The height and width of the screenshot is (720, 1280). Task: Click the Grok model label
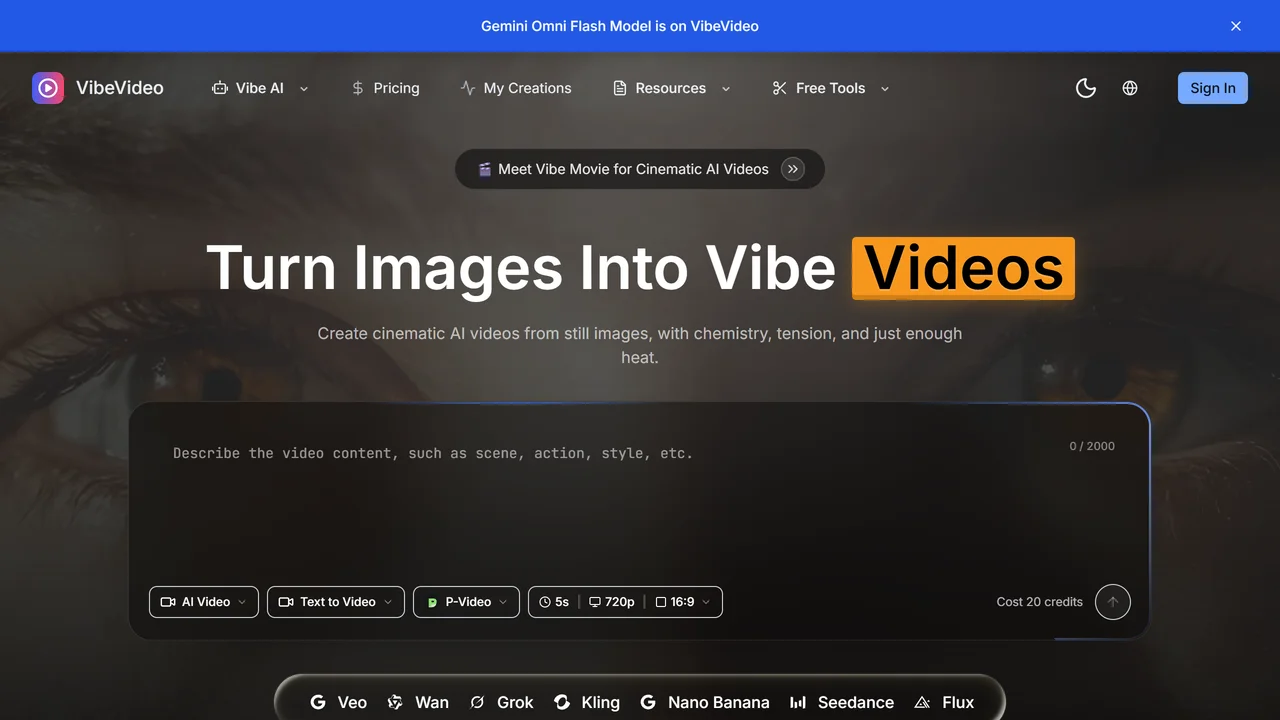click(x=515, y=702)
